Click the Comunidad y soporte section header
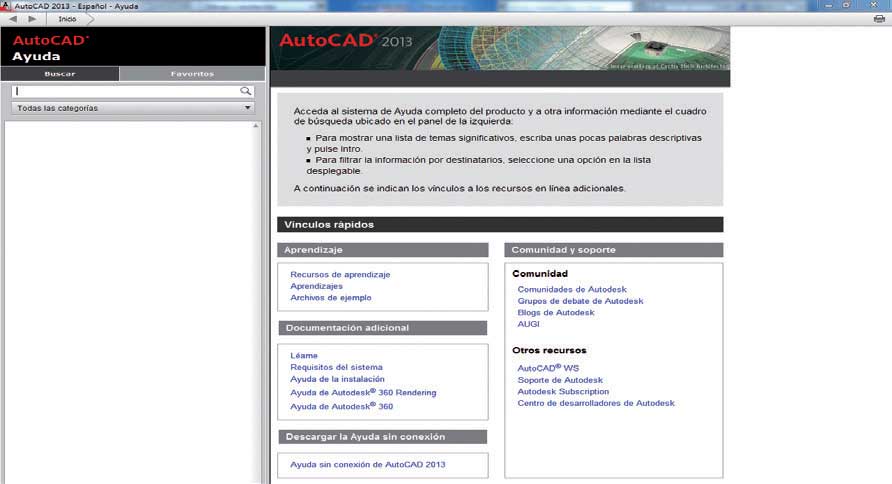Viewport: 892px width, 484px height. click(x=614, y=250)
